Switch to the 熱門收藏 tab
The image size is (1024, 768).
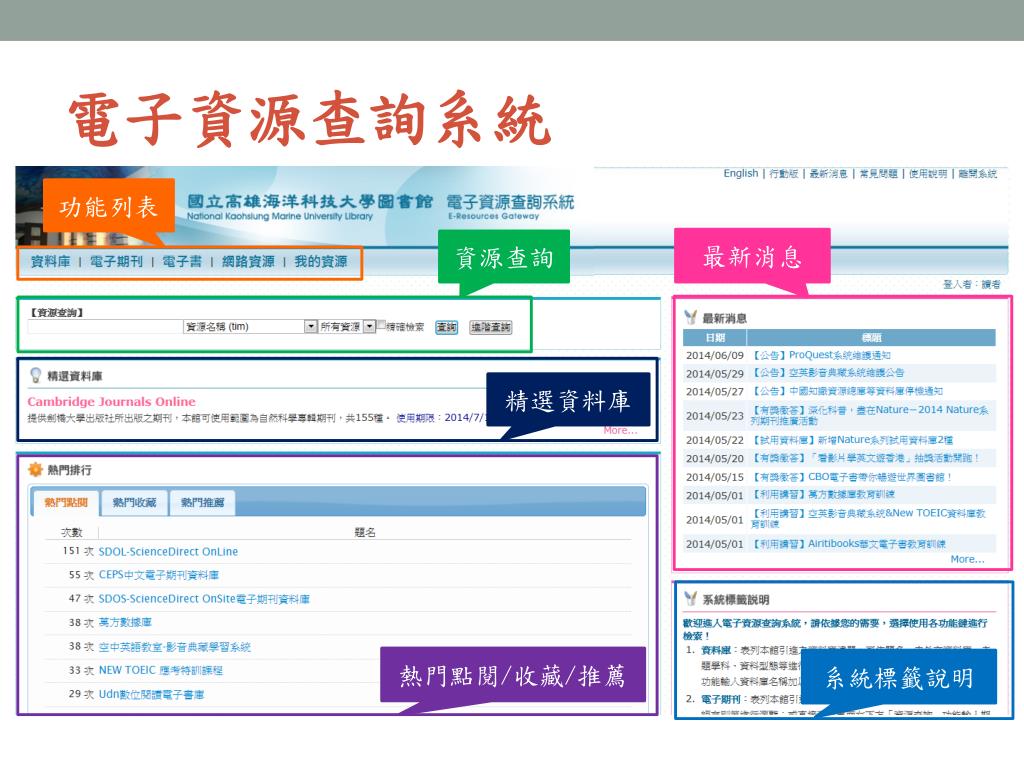[134, 502]
